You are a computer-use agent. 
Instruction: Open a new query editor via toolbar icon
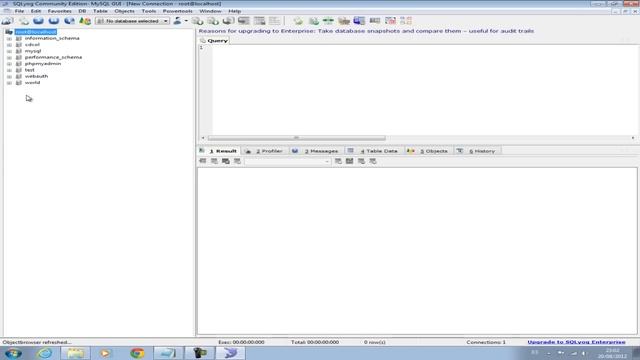[24, 21]
